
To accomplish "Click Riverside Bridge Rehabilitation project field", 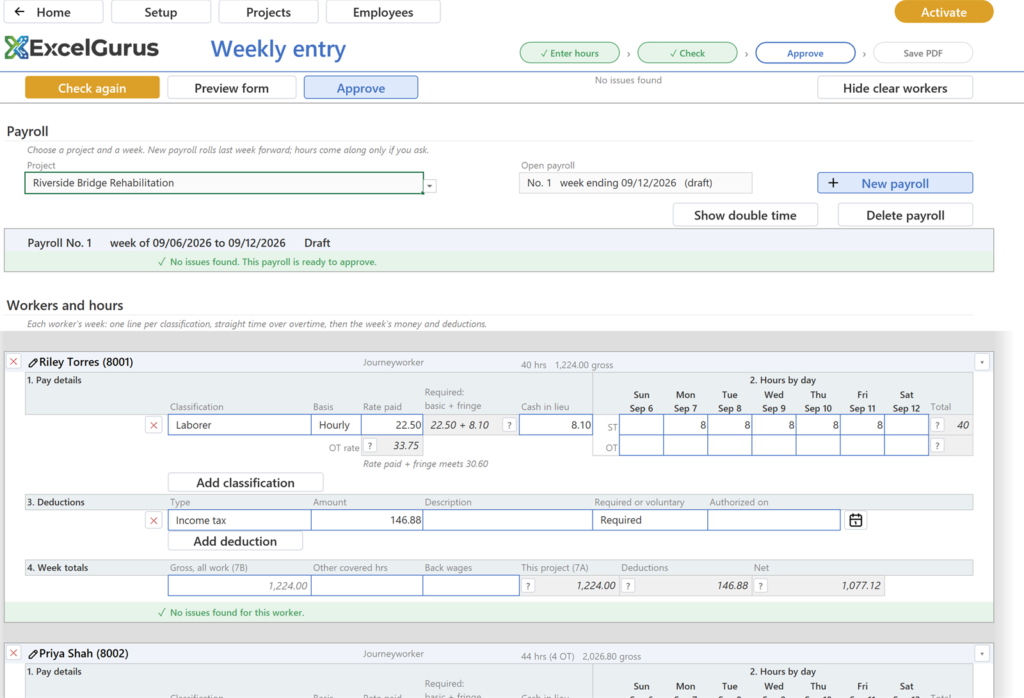I will (224, 183).
